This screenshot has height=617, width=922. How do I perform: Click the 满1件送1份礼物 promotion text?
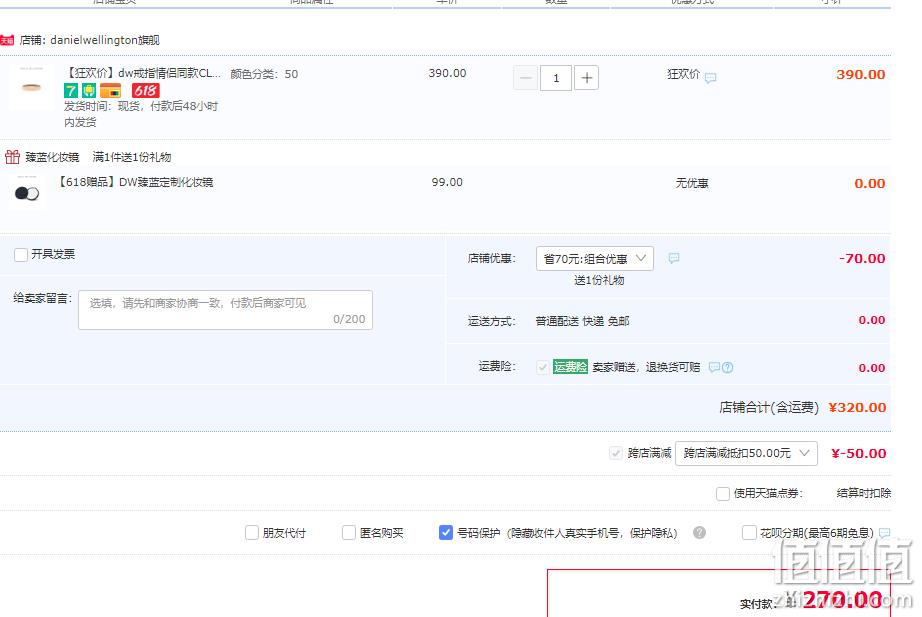(132, 157)
